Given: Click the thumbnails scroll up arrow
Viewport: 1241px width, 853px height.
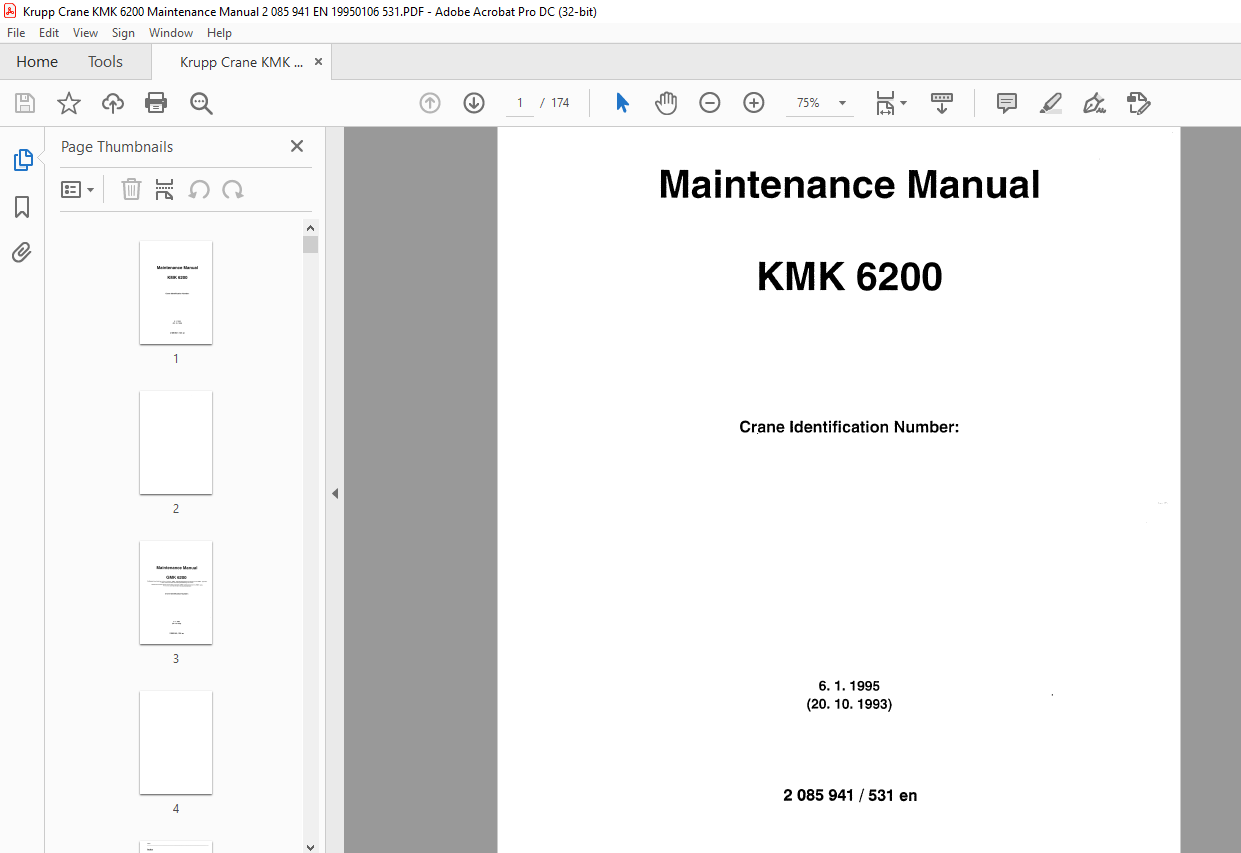Looking at the screenshot, I should 311,227.
